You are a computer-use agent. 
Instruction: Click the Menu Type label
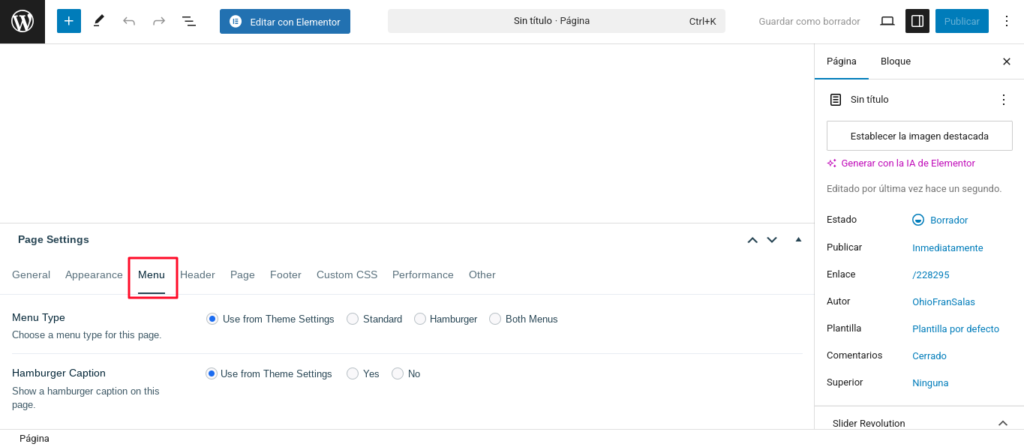coord(39,318)
